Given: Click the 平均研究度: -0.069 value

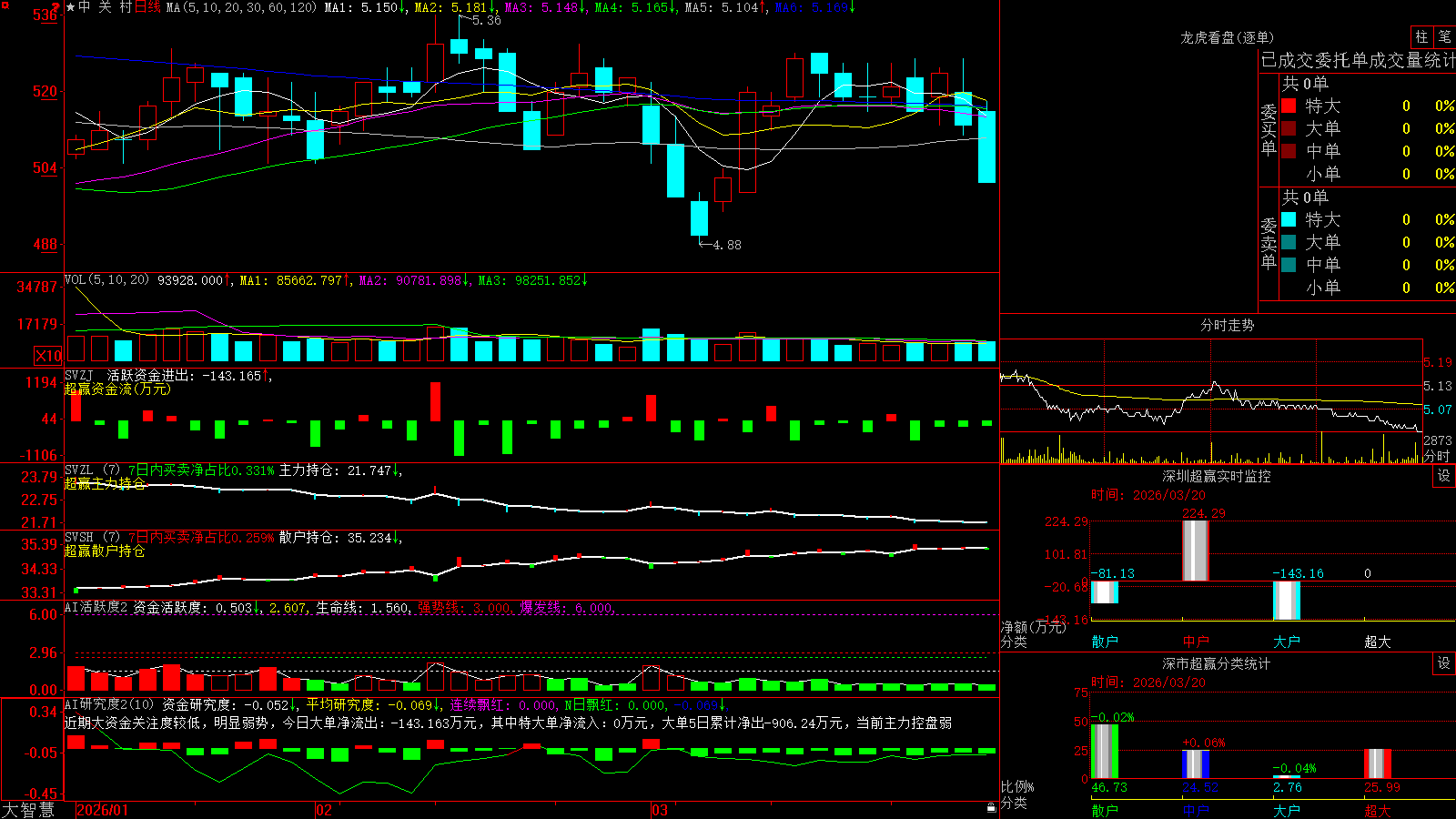Looking at the screenshot, I should pyautogui.click(x=369, y=705).
